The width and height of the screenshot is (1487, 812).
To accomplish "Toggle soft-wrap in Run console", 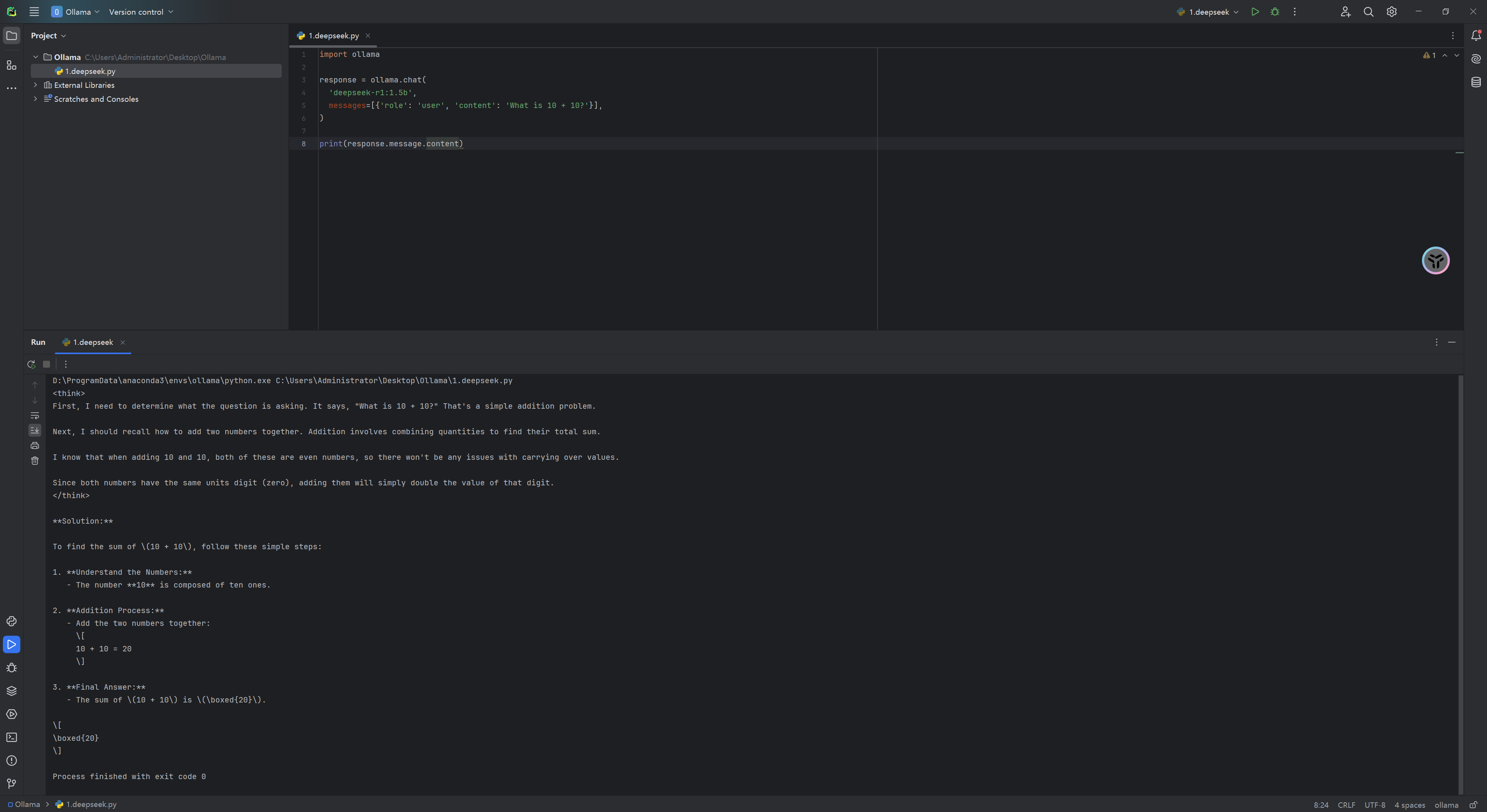I will pyautogui.click(x=34, y=415).
